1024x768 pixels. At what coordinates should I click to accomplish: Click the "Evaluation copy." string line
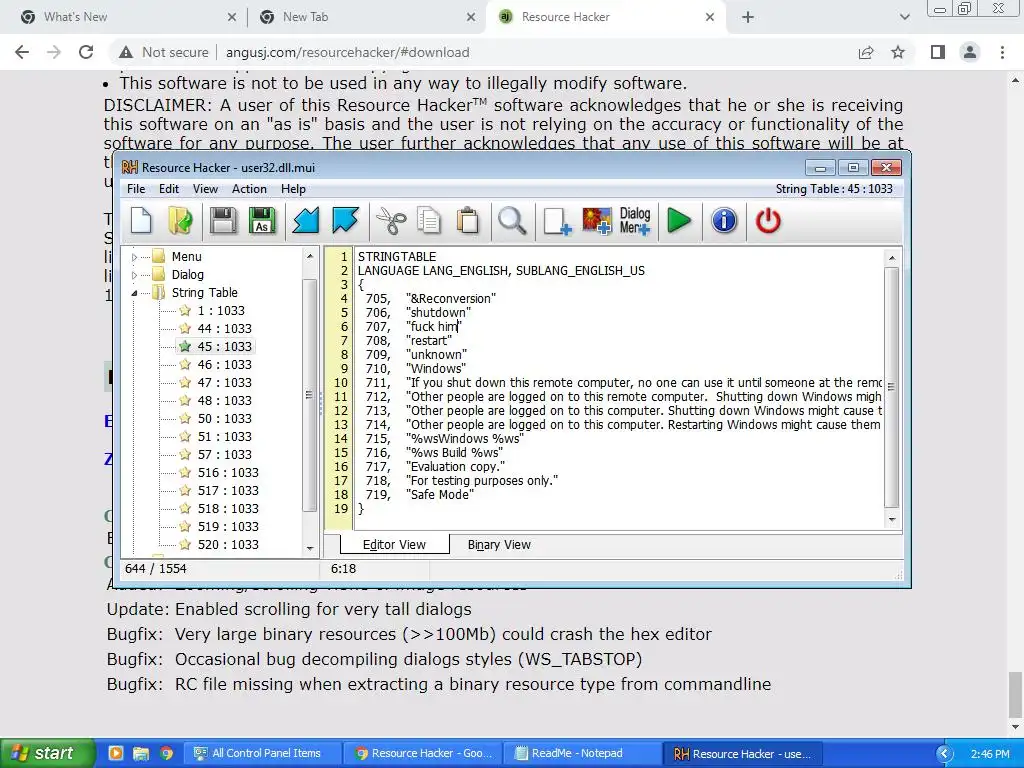pyautogui.click(x=455, y=467)
